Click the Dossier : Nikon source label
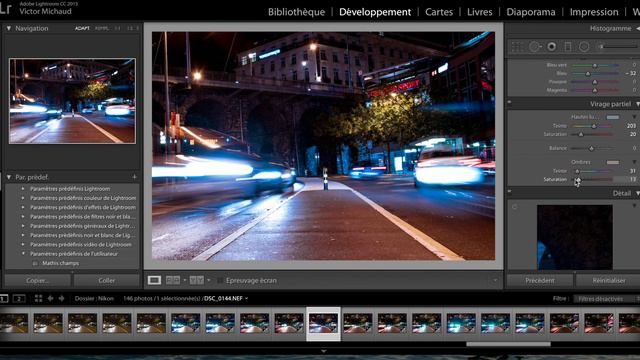This screenshot has width=640, height=360. click(94, 298)
